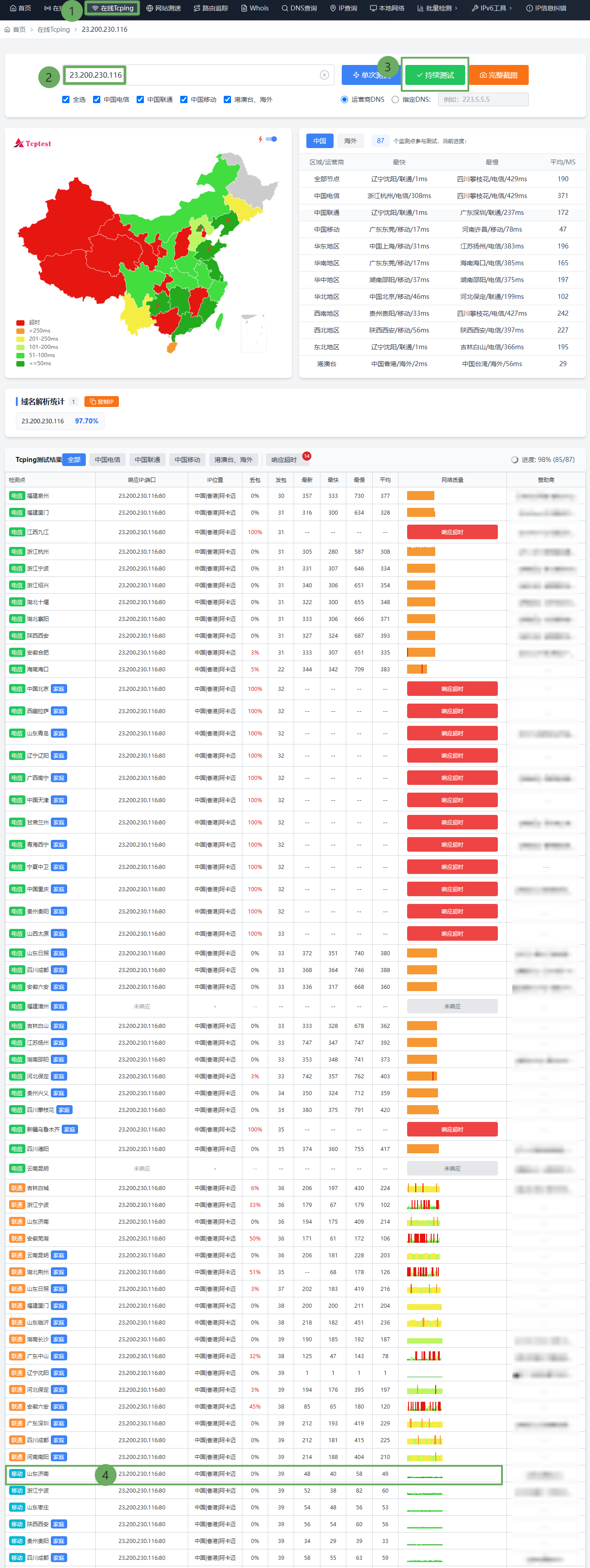Click the orange quality bar in 浙江杭州 row
Screen dimensions: 590x1568
[x=421, y=552]
